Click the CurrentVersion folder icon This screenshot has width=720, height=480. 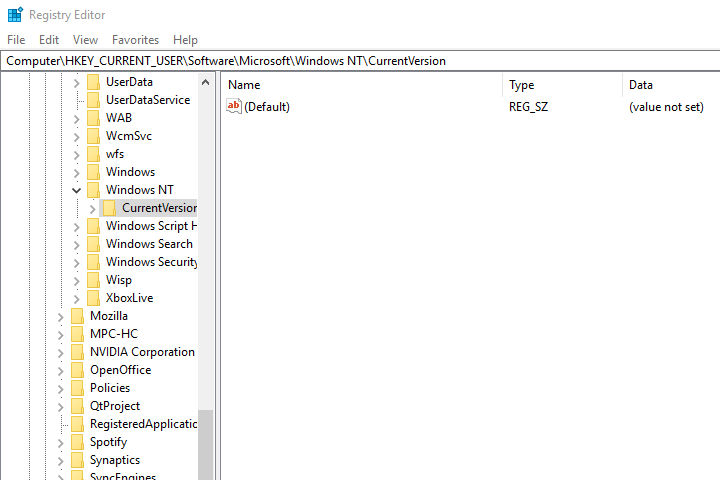(110, 208)
